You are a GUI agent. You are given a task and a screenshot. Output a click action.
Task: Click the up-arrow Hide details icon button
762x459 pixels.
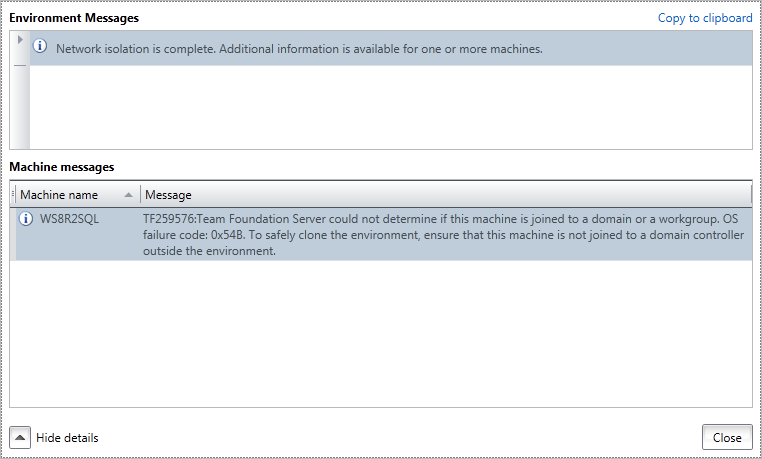tap(20, 437)
